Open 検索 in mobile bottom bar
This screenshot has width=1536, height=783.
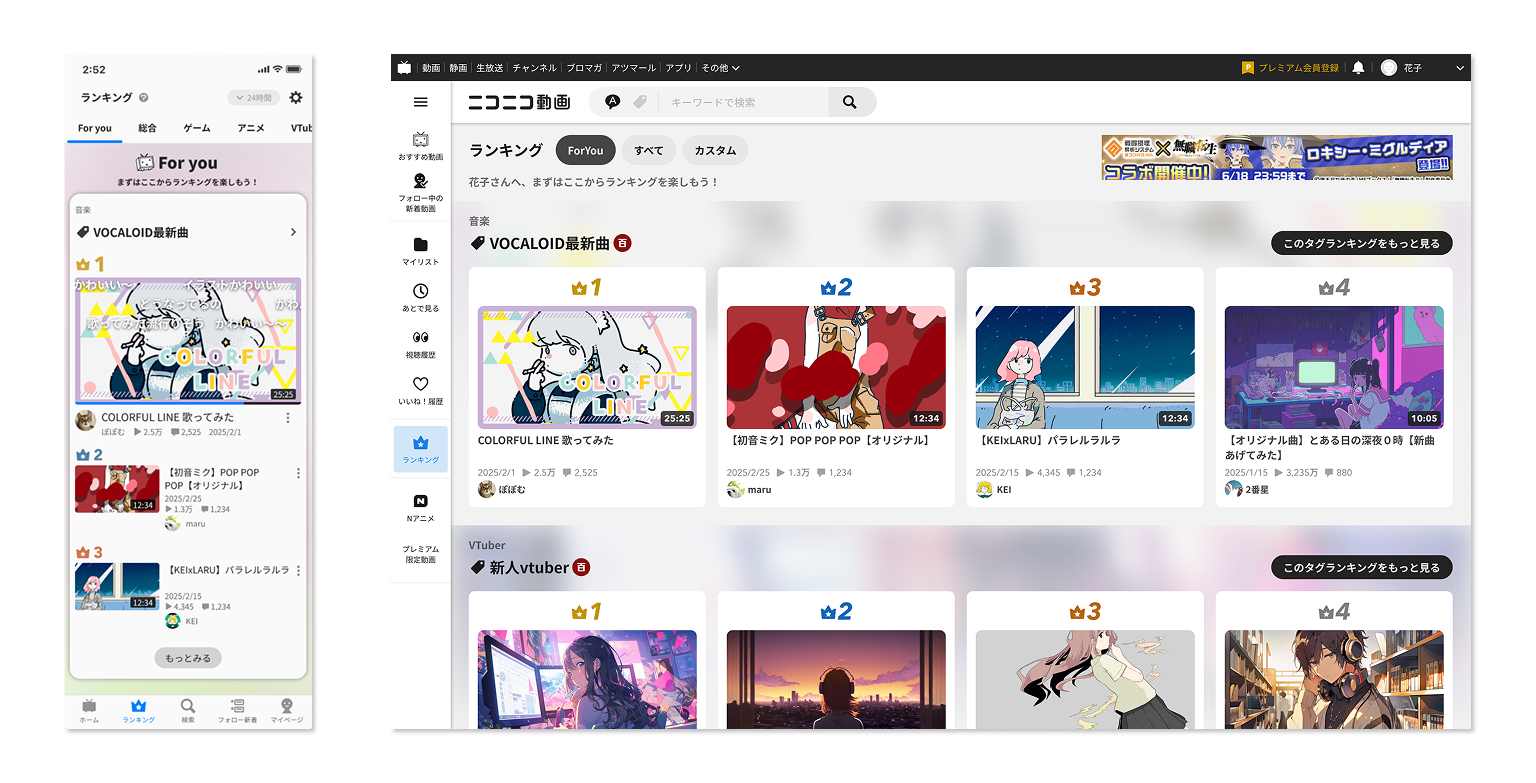pos(188,711)
